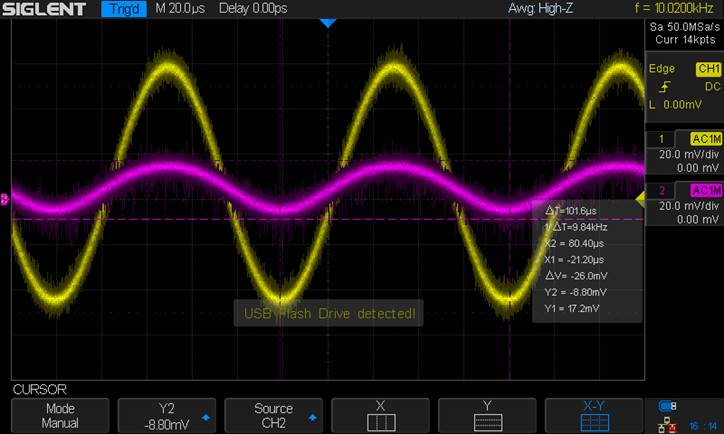Click channel 1's 0.00 mV offset value

698,168
